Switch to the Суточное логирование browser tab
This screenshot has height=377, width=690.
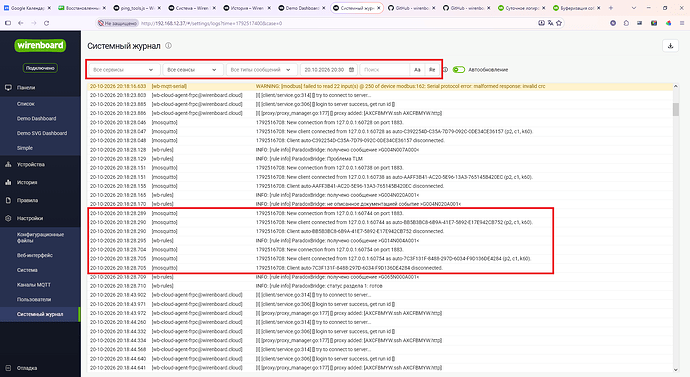[x=522, y=8]
